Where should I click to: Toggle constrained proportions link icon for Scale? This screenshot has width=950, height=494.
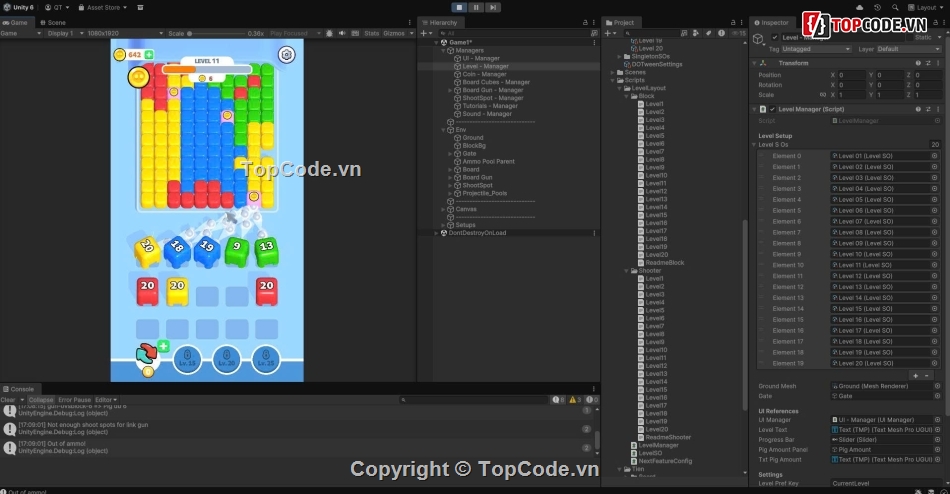(x=823, y=95)
